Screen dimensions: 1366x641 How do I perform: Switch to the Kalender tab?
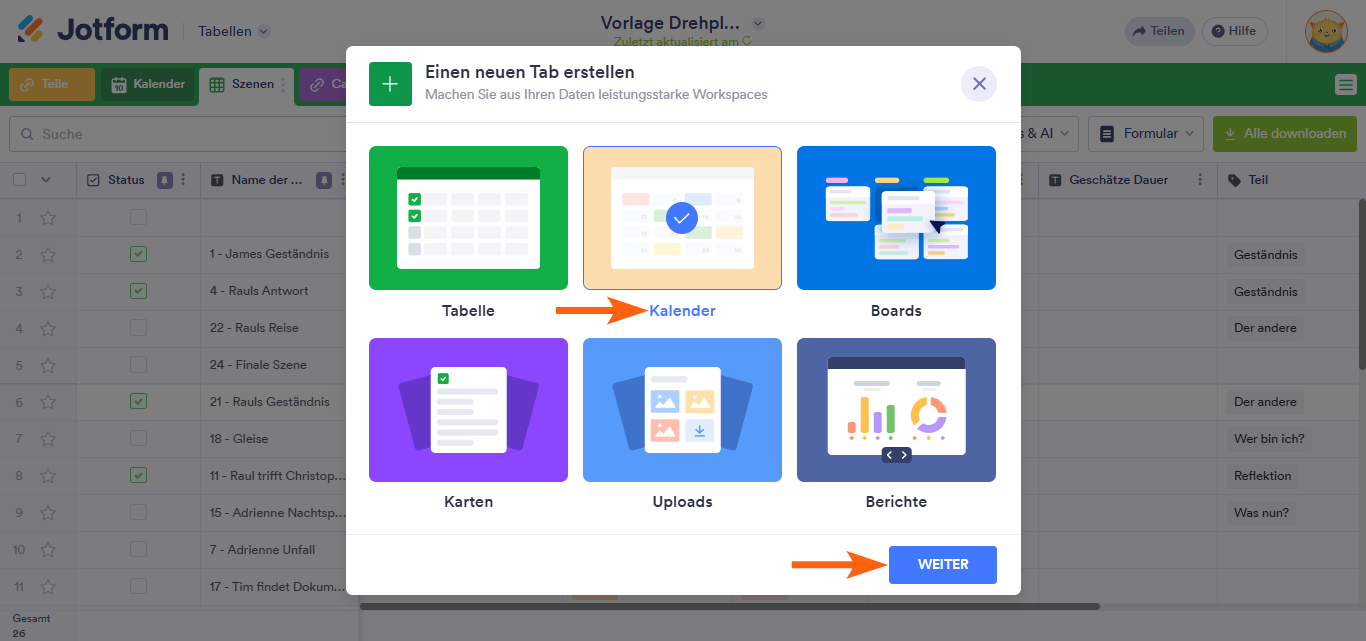147,84
